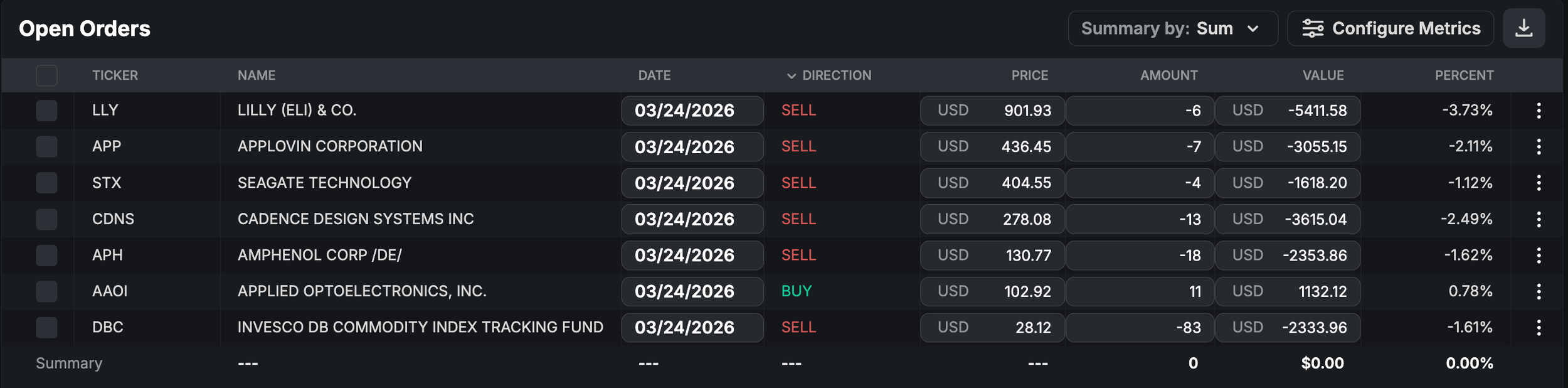
Task: Open three-dot menu for STX row
Action: pos(1539,183)
